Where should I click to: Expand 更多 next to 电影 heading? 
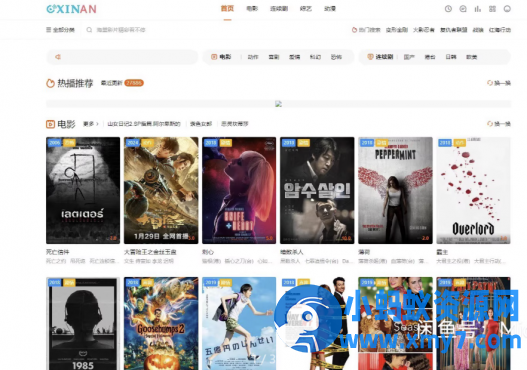(91, 124)
